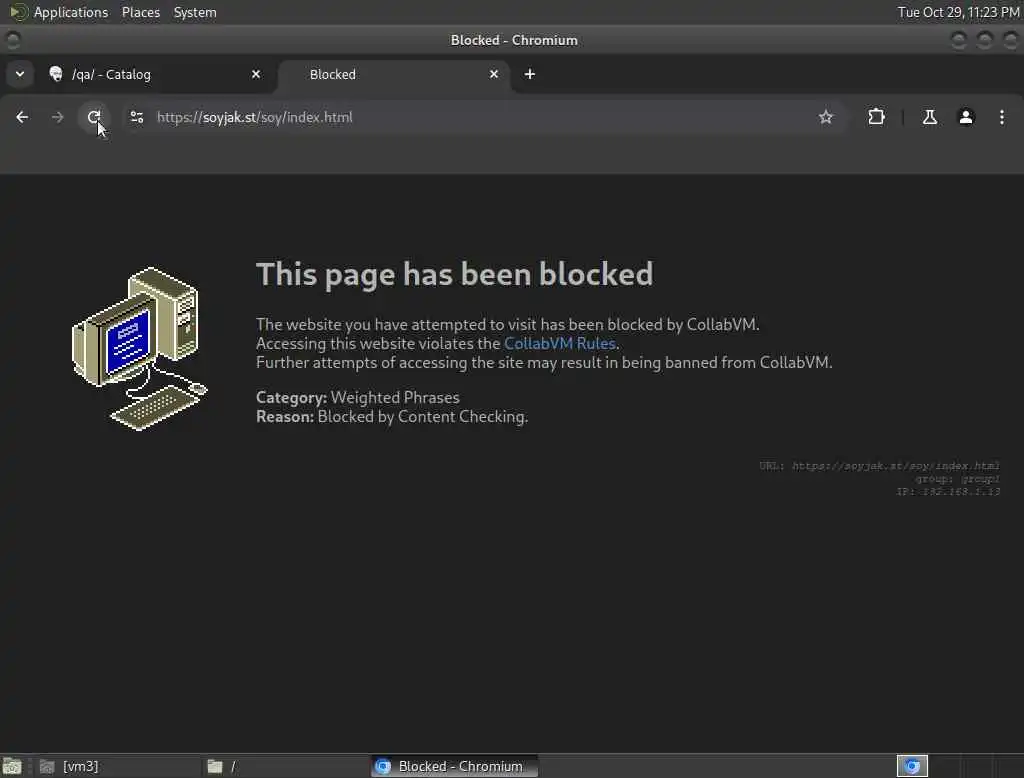This screenshot has height=778, width=1024.
Task: Select the Blocked tab
Action: tap(394, 74)
